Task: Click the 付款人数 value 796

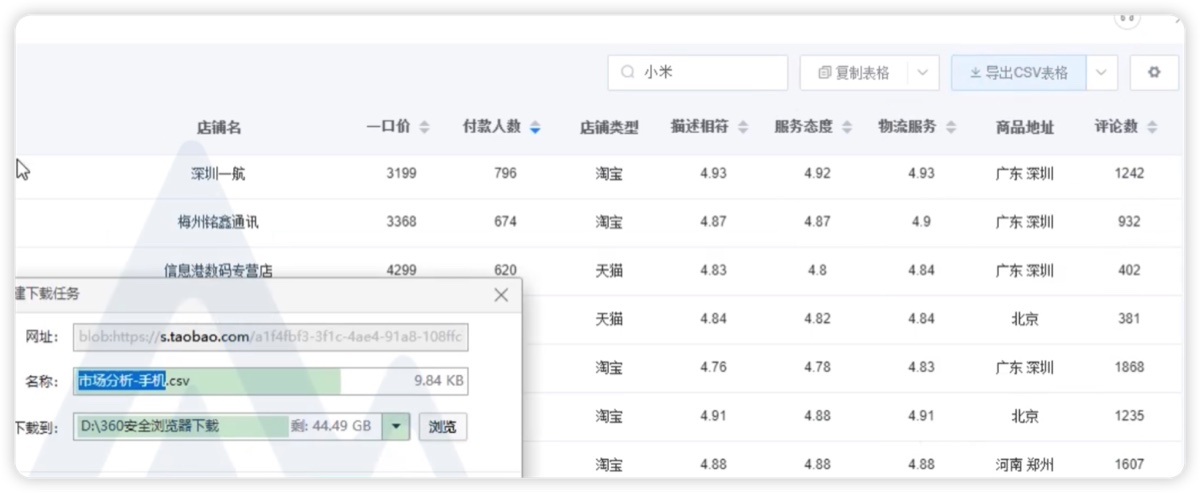Action: (505, 173)
